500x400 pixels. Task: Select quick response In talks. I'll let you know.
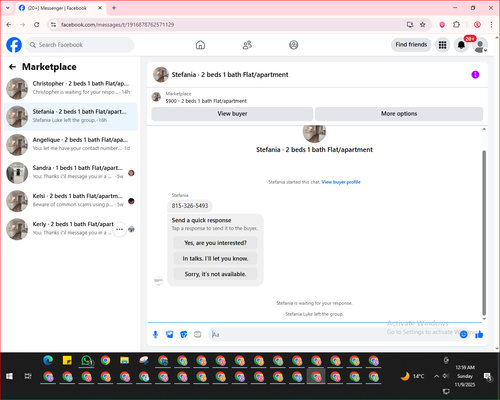coord(215,258)
